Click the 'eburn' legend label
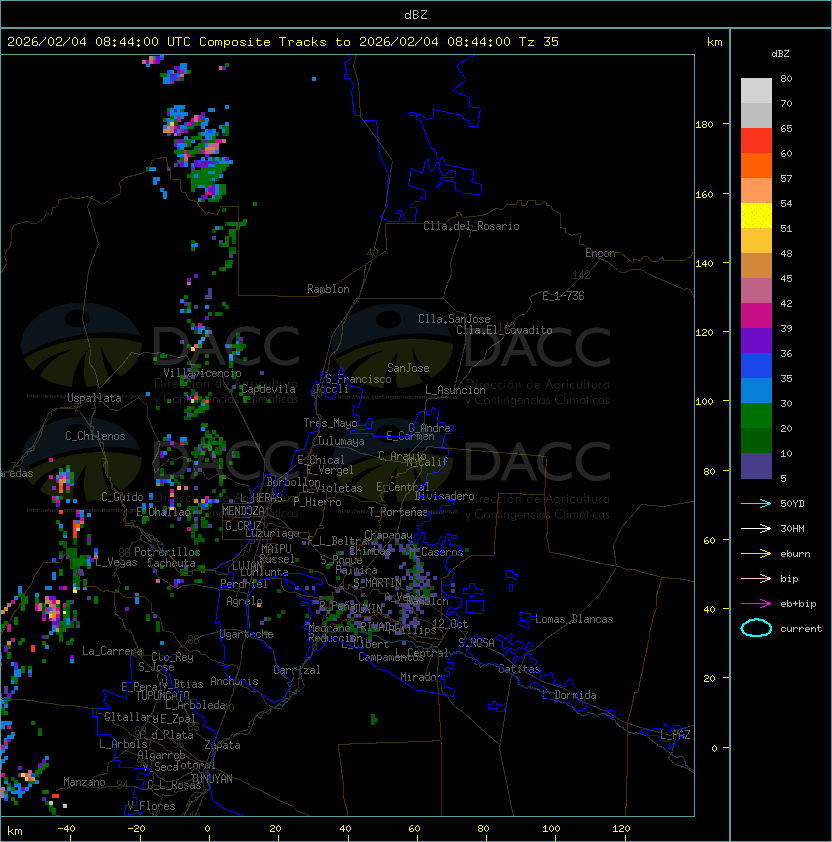Viewport: 832px width, 842px height. (x=795, y=554)
